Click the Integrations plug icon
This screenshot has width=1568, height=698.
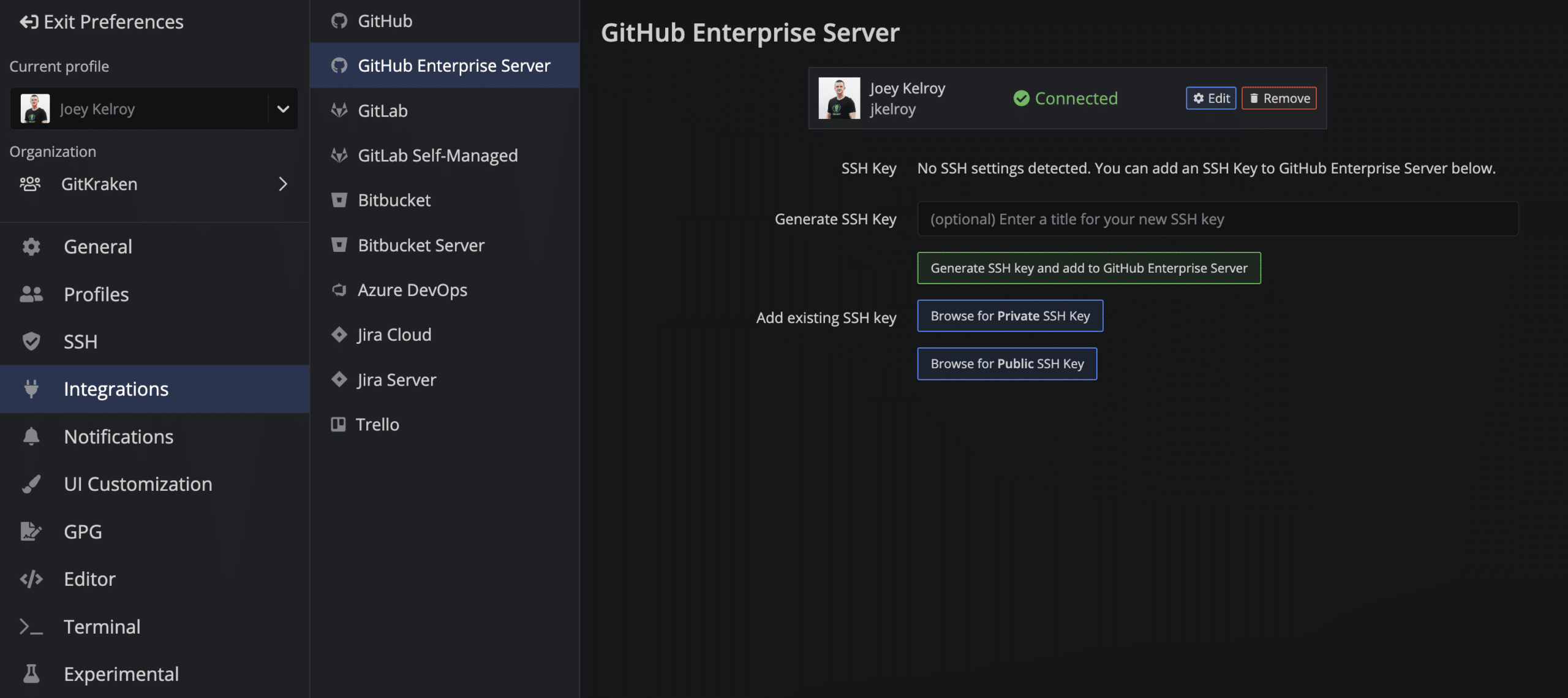(31, 389)
